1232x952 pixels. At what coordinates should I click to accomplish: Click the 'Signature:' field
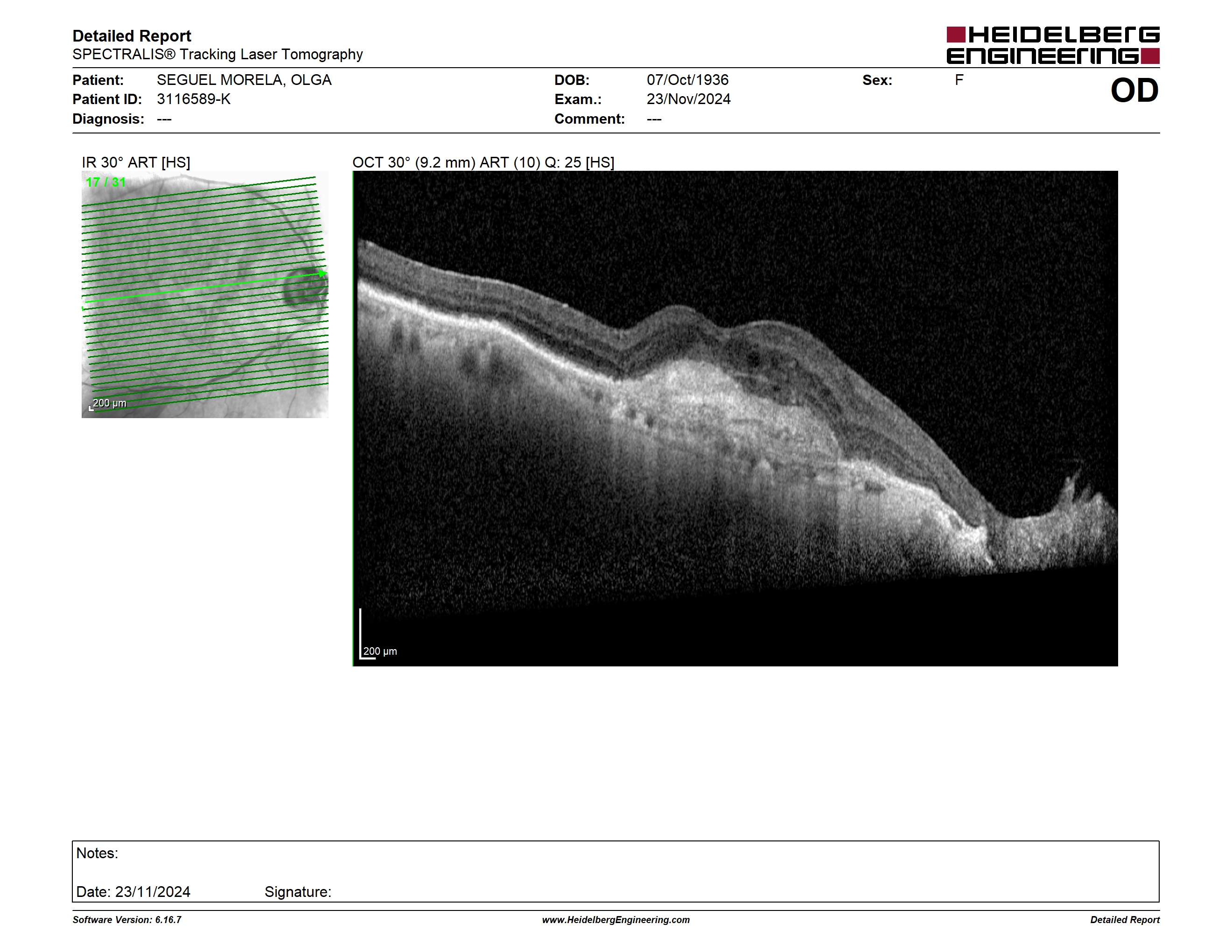[298, 892]
